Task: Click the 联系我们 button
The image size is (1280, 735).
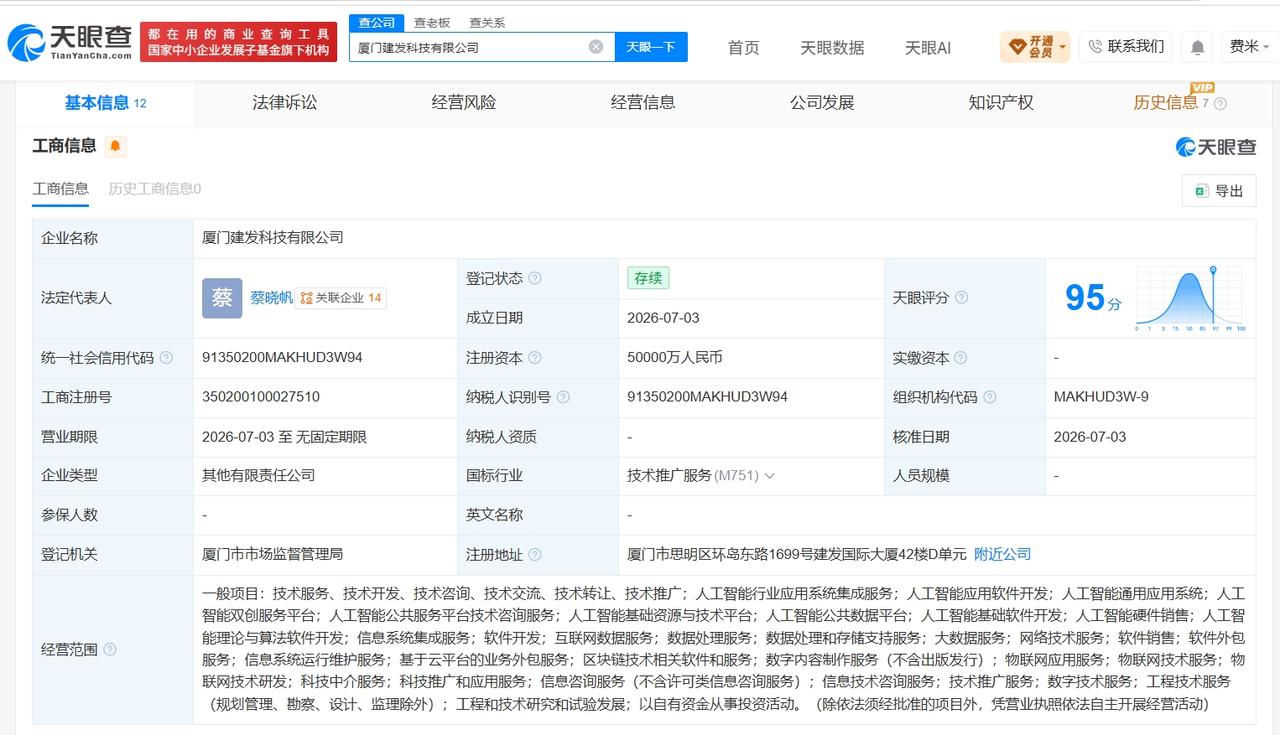Action: [1126, 47]
